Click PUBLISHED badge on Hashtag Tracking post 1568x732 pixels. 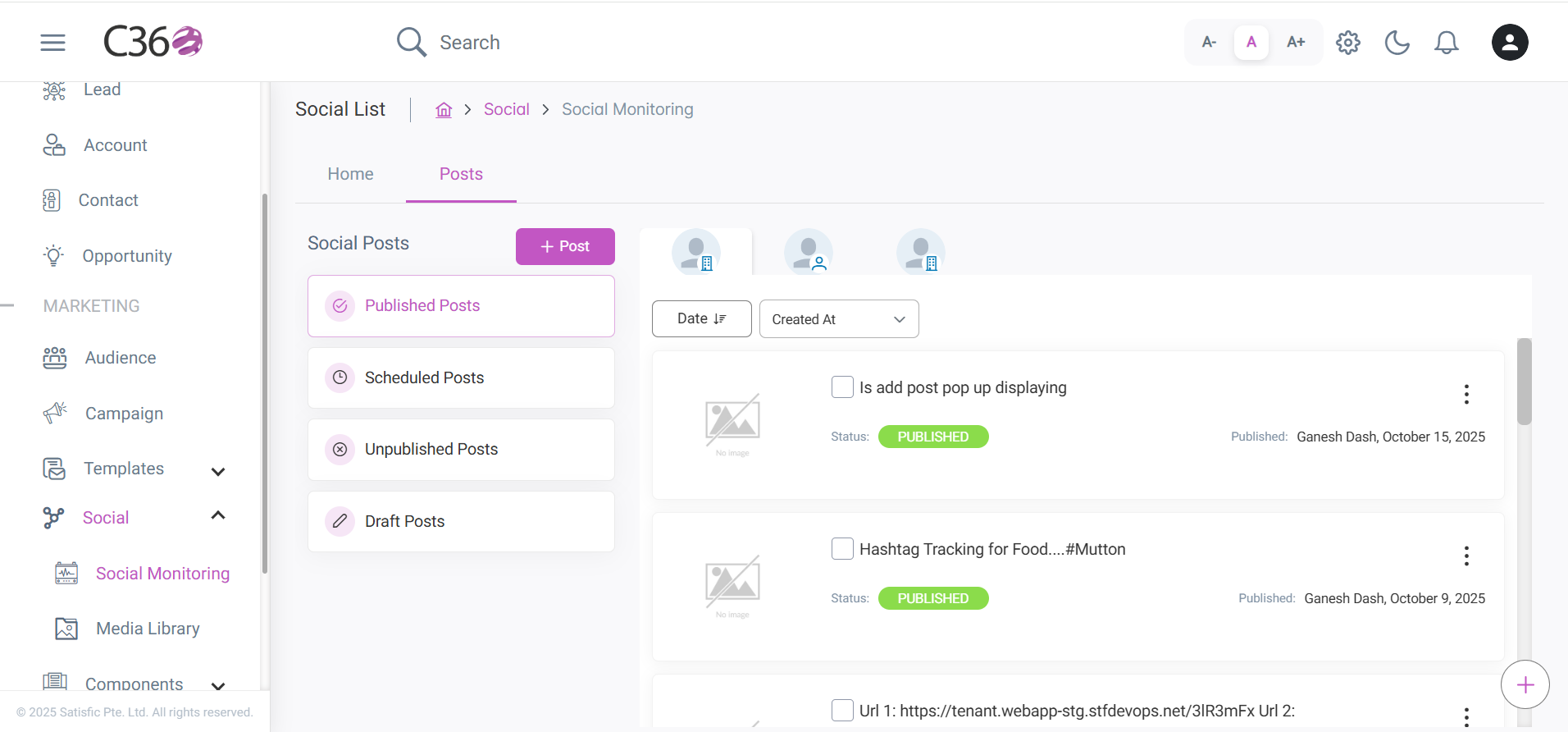(x=933, y=598)
